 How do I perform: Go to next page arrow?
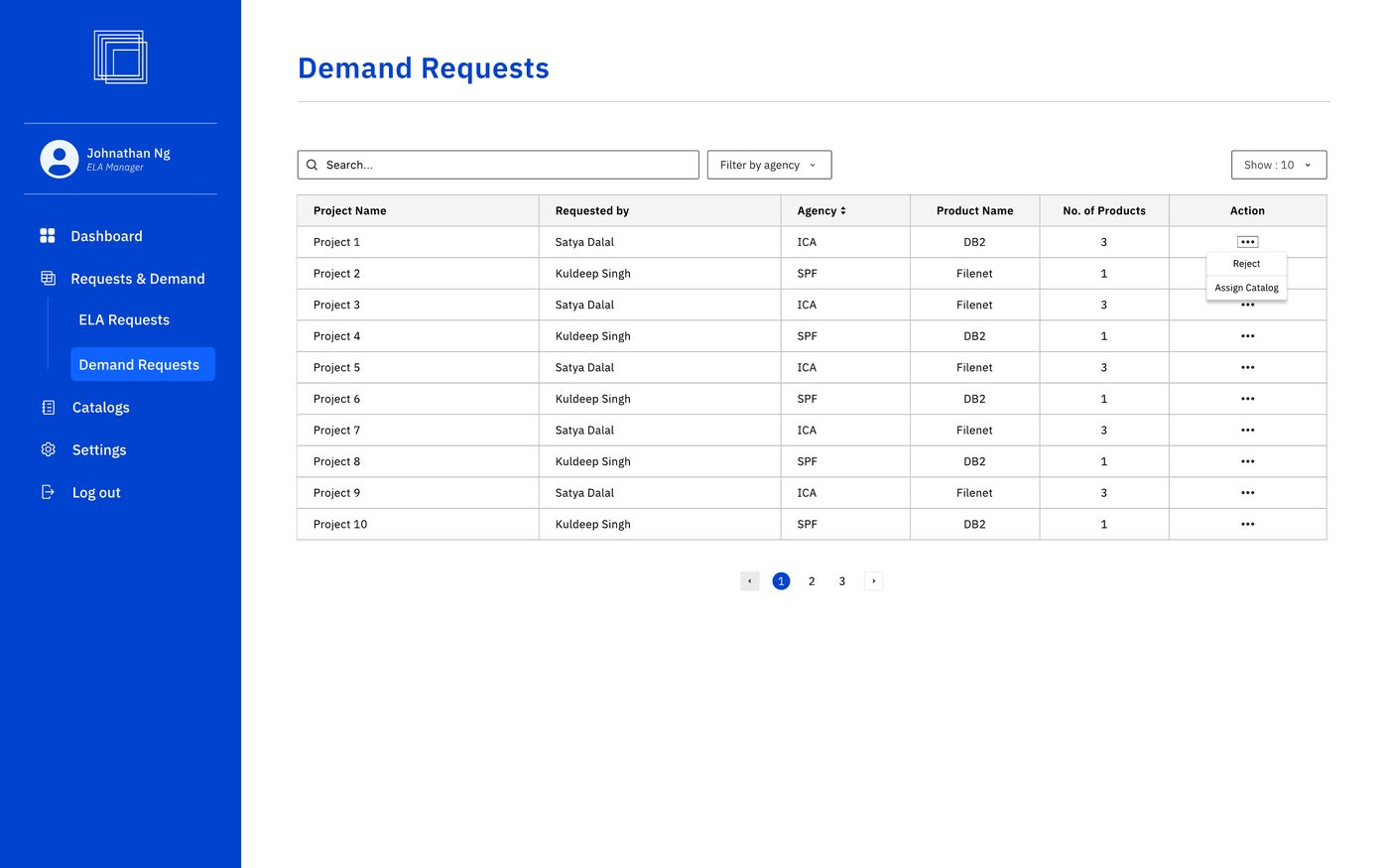pos(873,581)
